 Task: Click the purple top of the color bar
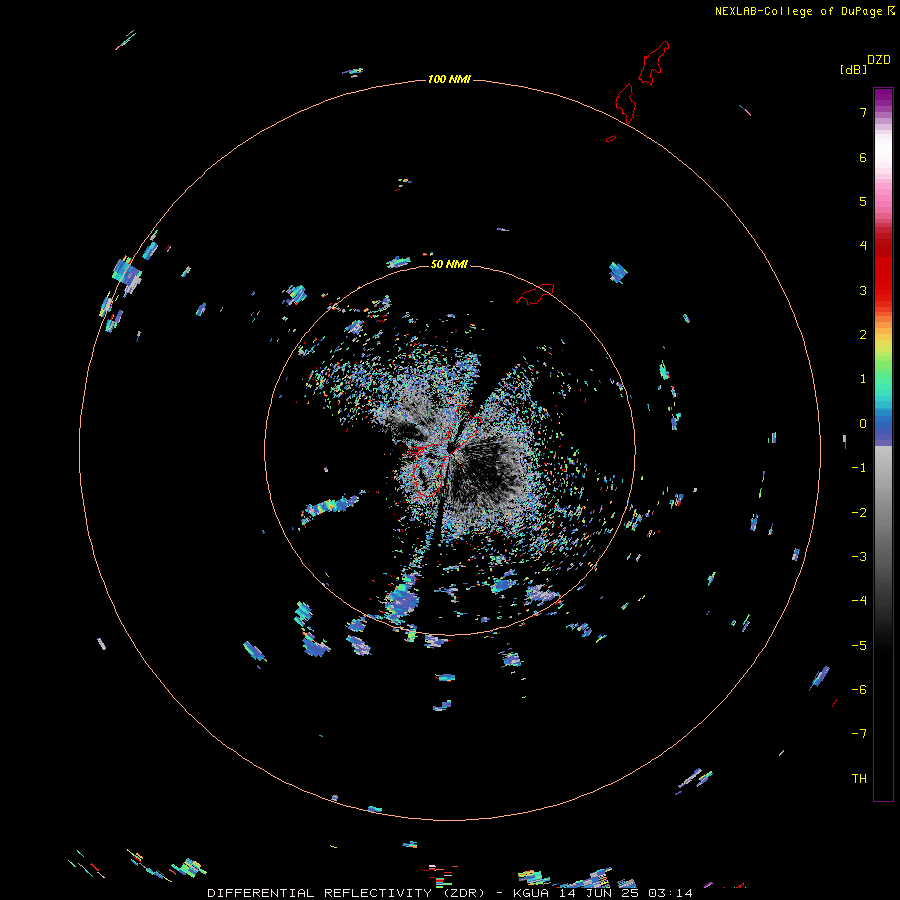883,99
